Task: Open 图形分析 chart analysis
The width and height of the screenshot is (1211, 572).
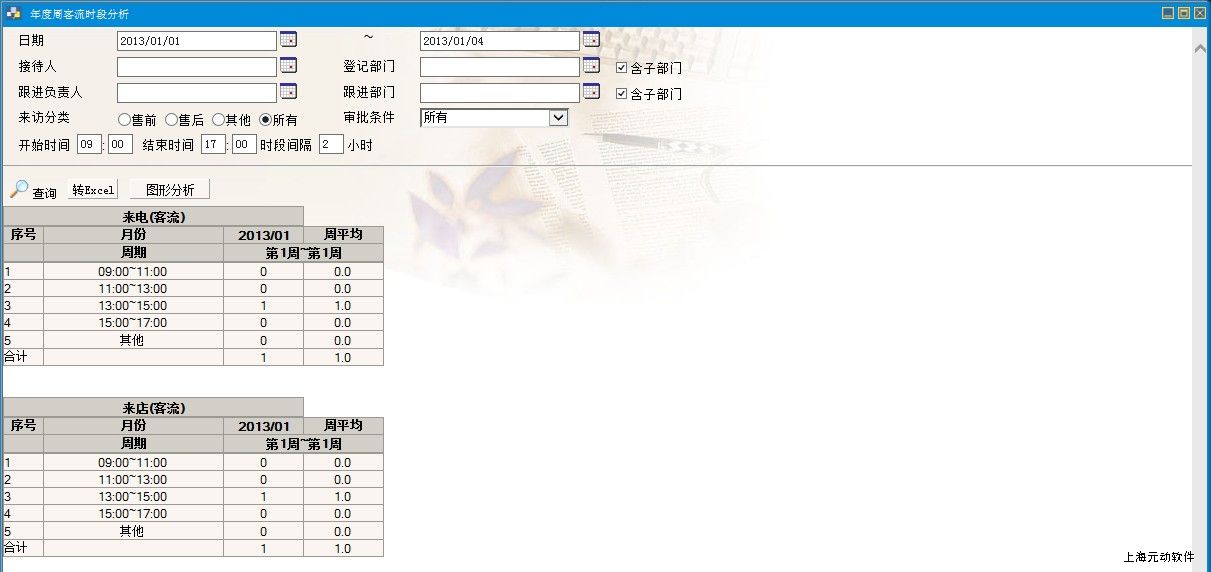Action: tap(169, 190)
